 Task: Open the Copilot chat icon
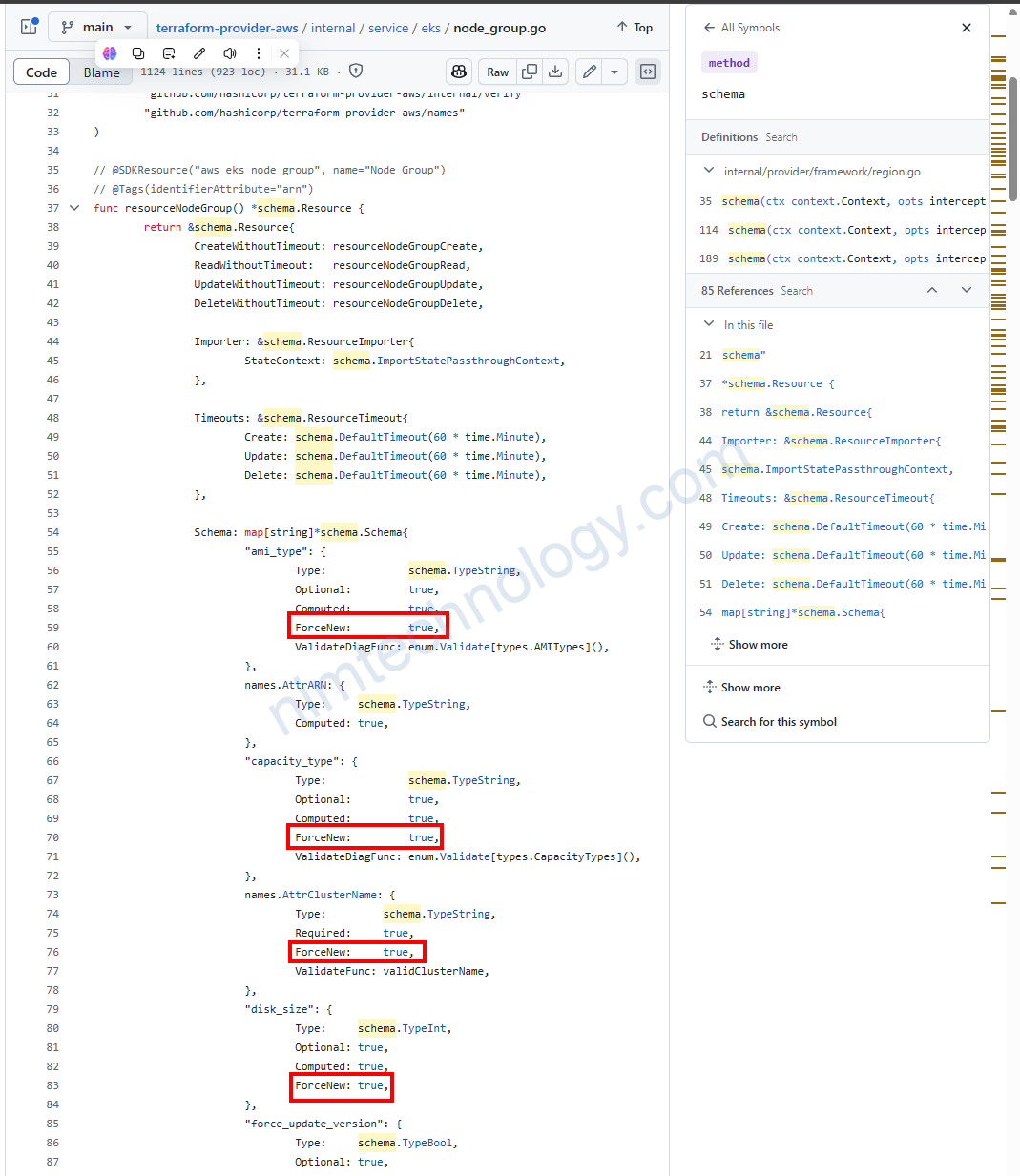[459, 72]
